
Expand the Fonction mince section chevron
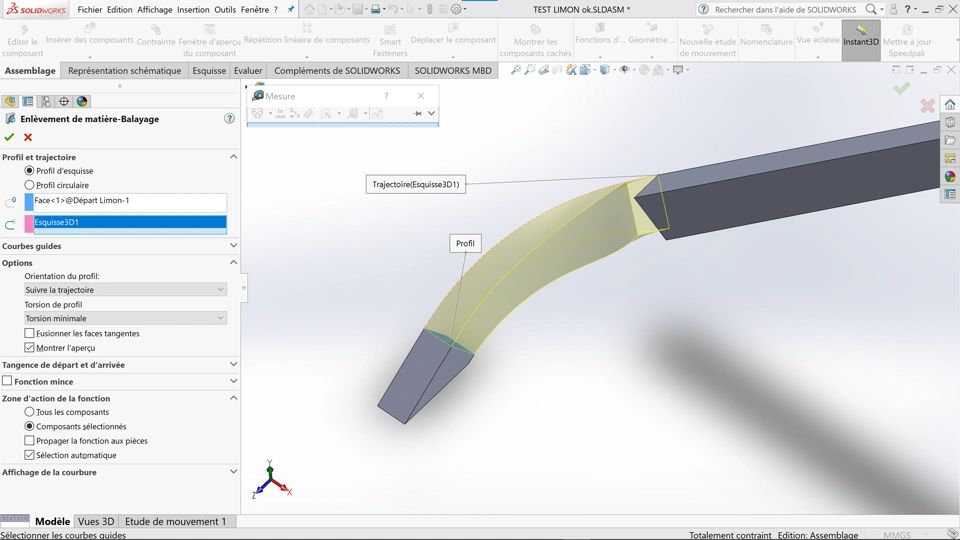(x=233, y=381)
